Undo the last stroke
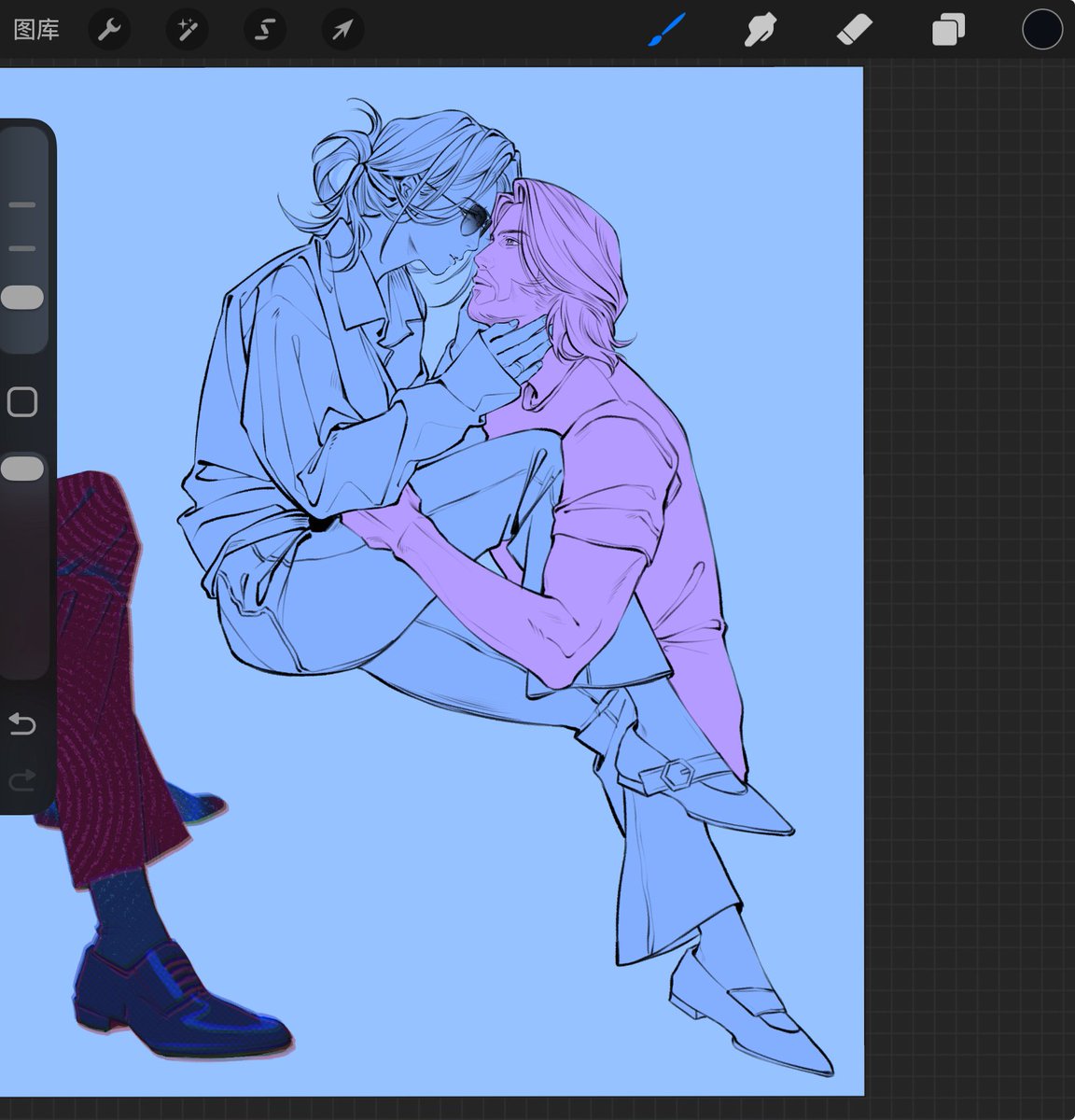The width and height of the screenshot is (1075, 1120). tap(22, 723)
